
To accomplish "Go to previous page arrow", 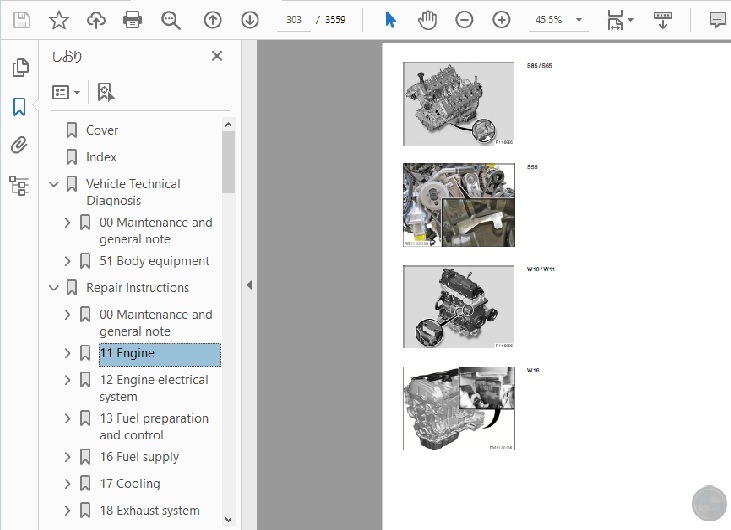I will pos(213,20).
